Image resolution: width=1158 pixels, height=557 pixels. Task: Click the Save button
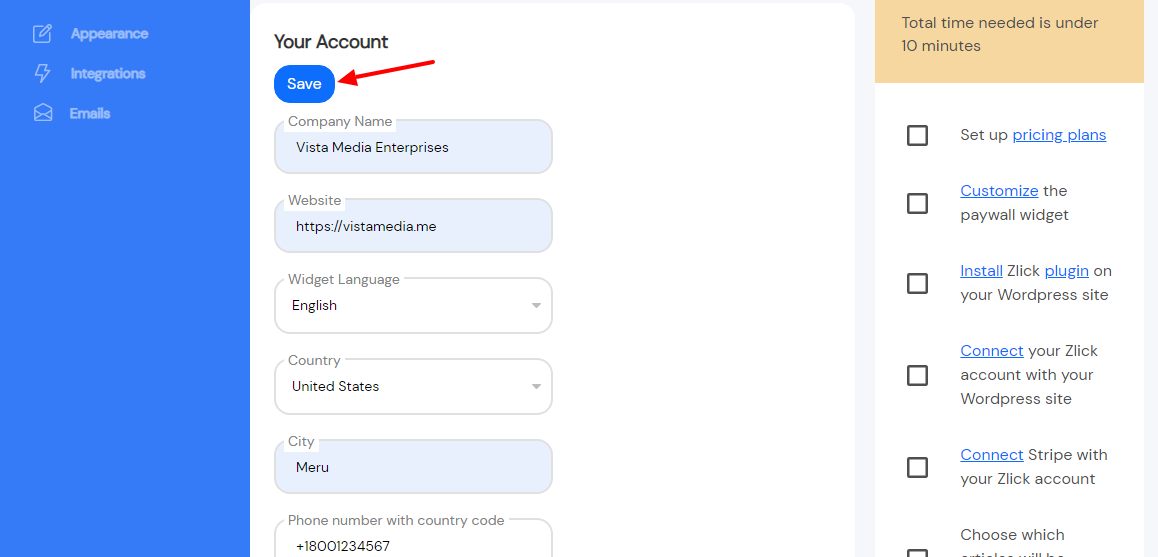(x=304, y=84)
